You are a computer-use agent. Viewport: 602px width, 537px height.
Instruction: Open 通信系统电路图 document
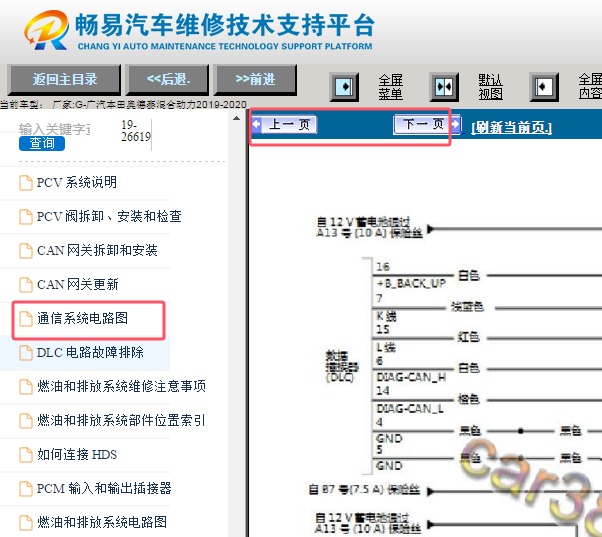82,318
